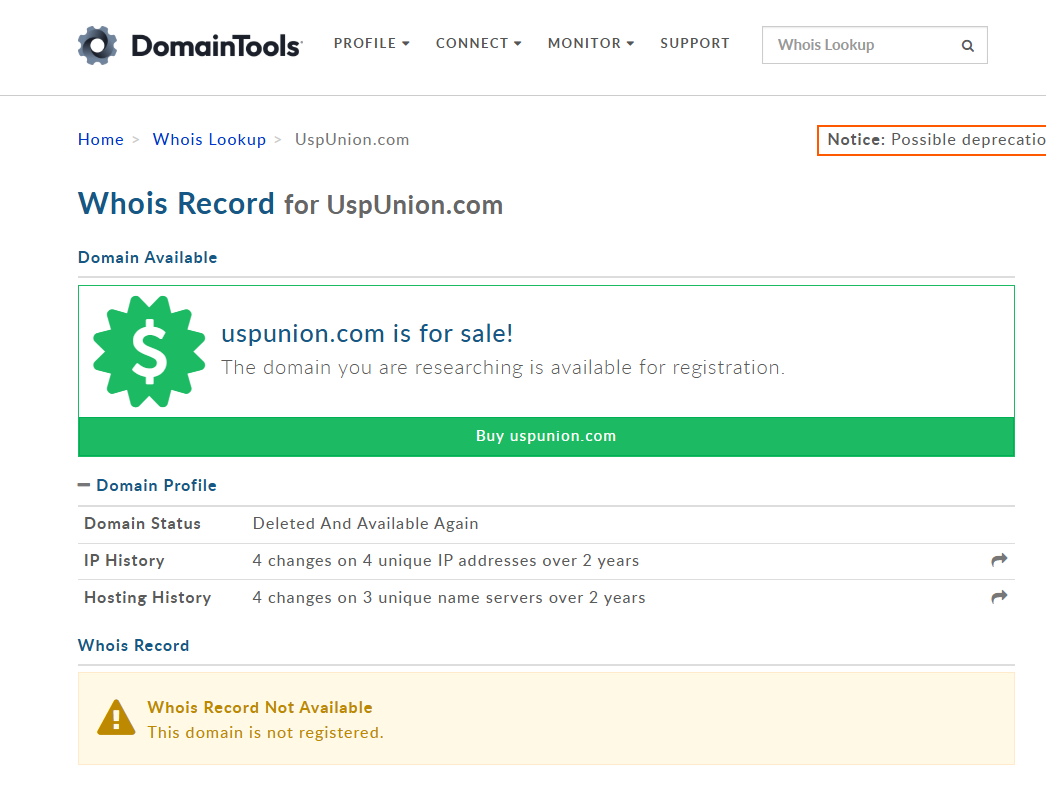The height and width of the screenshot is (795, 1046).
Task: Click the 'IP History' row label
Action: pos(124,561)
